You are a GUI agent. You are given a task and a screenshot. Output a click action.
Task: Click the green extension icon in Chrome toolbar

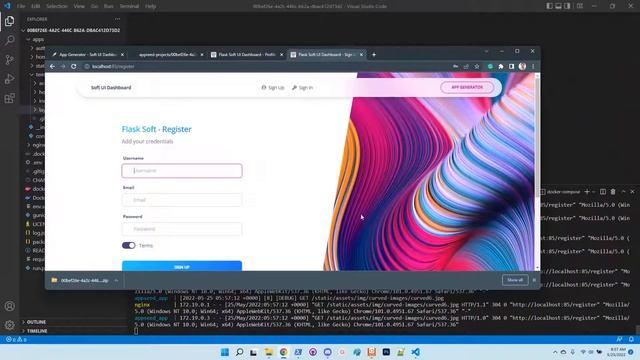pos(490,66)
